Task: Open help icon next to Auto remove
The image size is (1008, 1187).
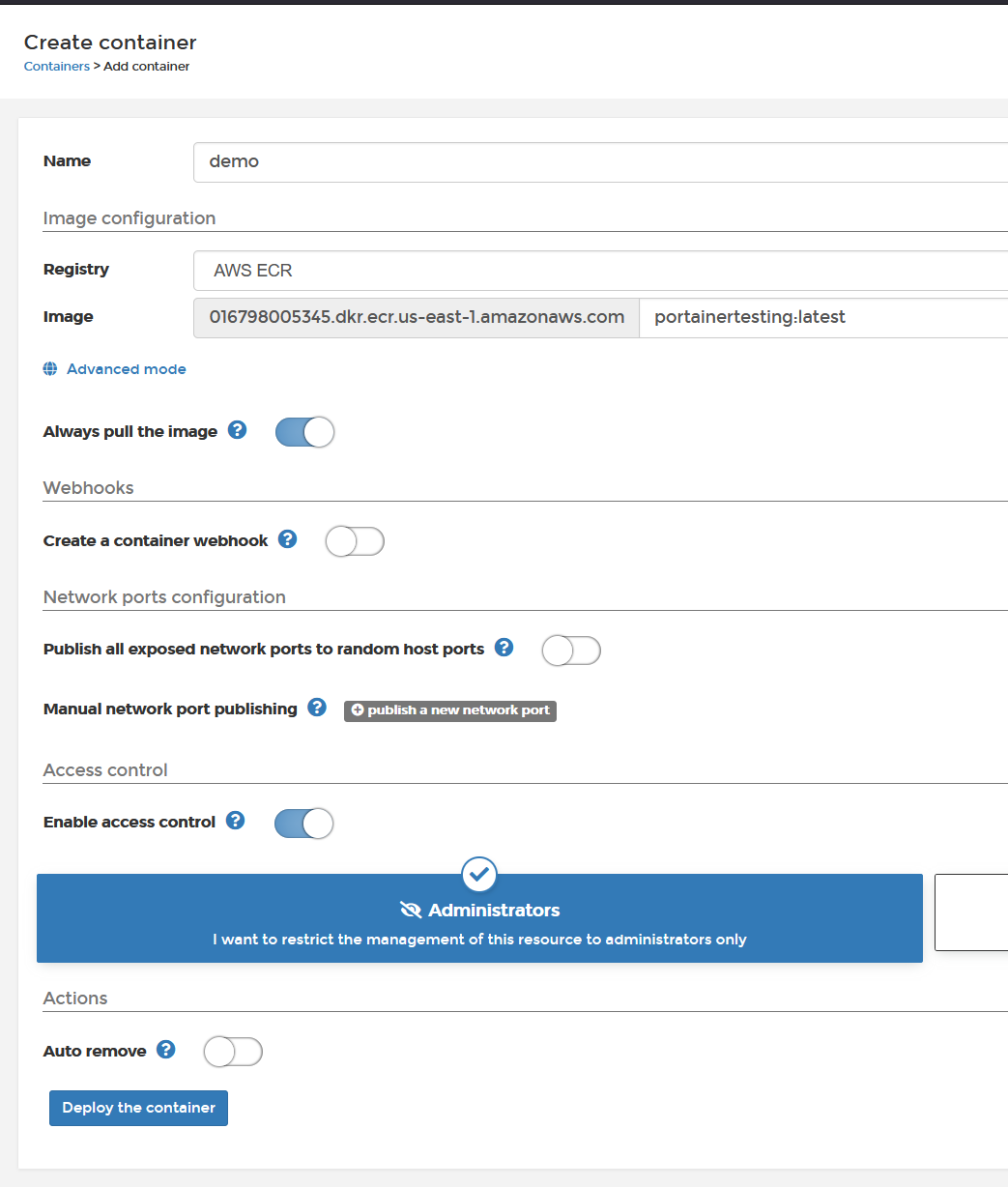Action: (x=166, y=1050)
